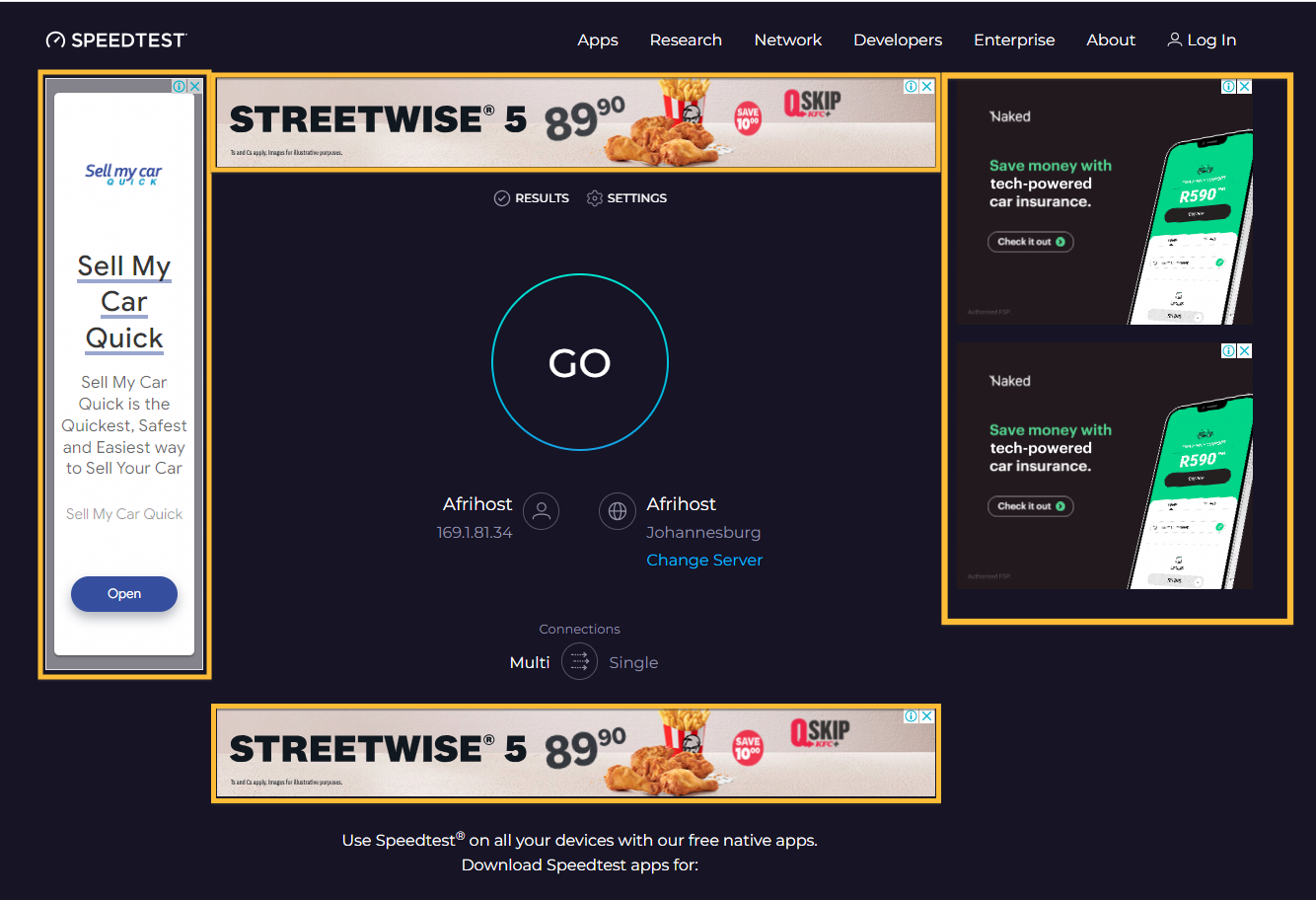1316x900 pixels.
Task: Click the Connections label
Action: click(579, 629)
